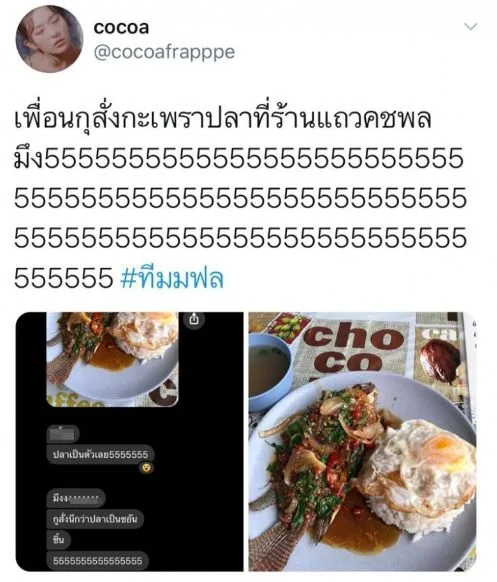Tap the share icon in chat screenshot
This screenshot has width=497, height=582.
[194, 319]
